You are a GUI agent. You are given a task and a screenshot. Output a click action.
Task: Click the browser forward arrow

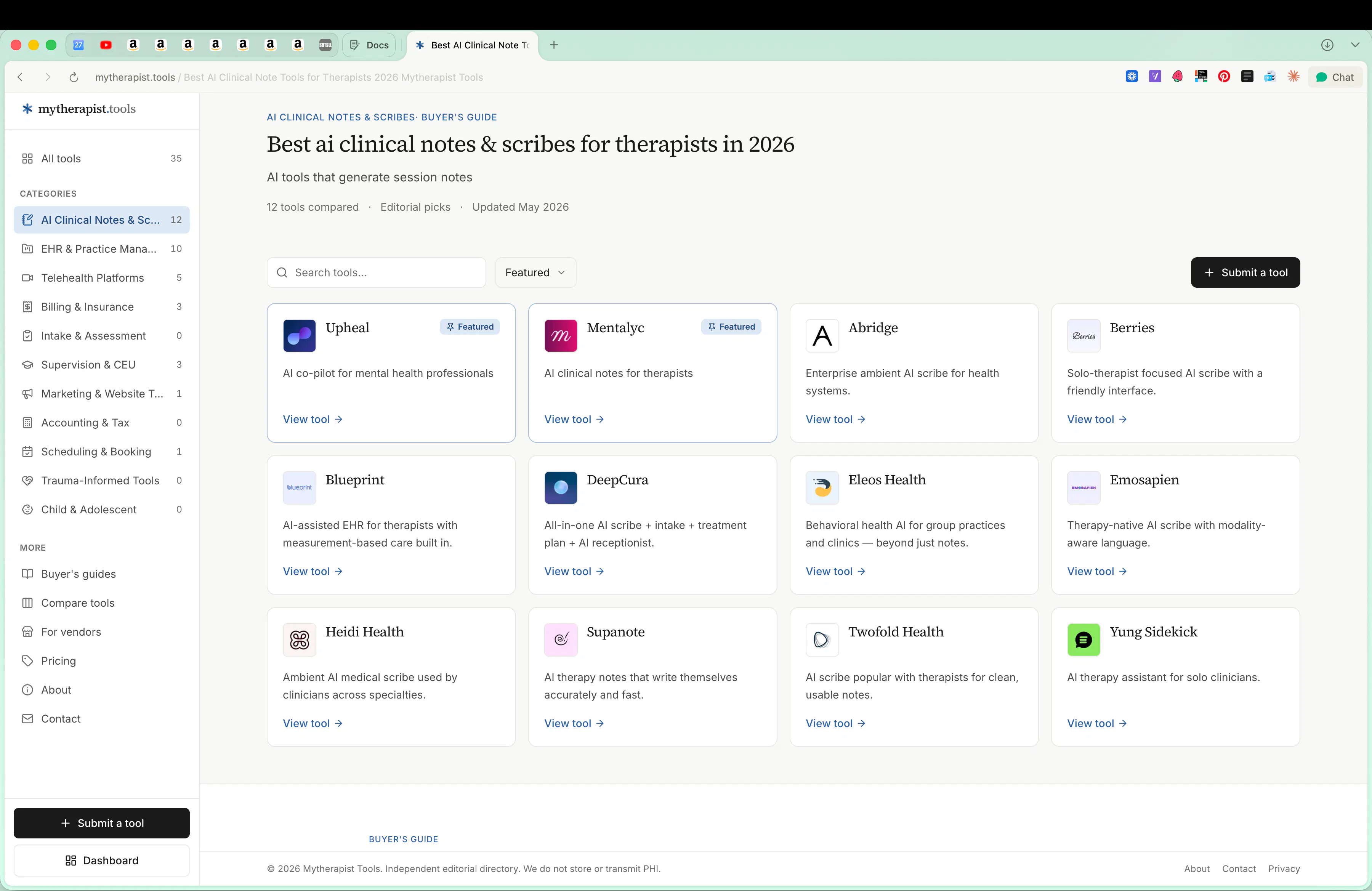click(47, 77)
